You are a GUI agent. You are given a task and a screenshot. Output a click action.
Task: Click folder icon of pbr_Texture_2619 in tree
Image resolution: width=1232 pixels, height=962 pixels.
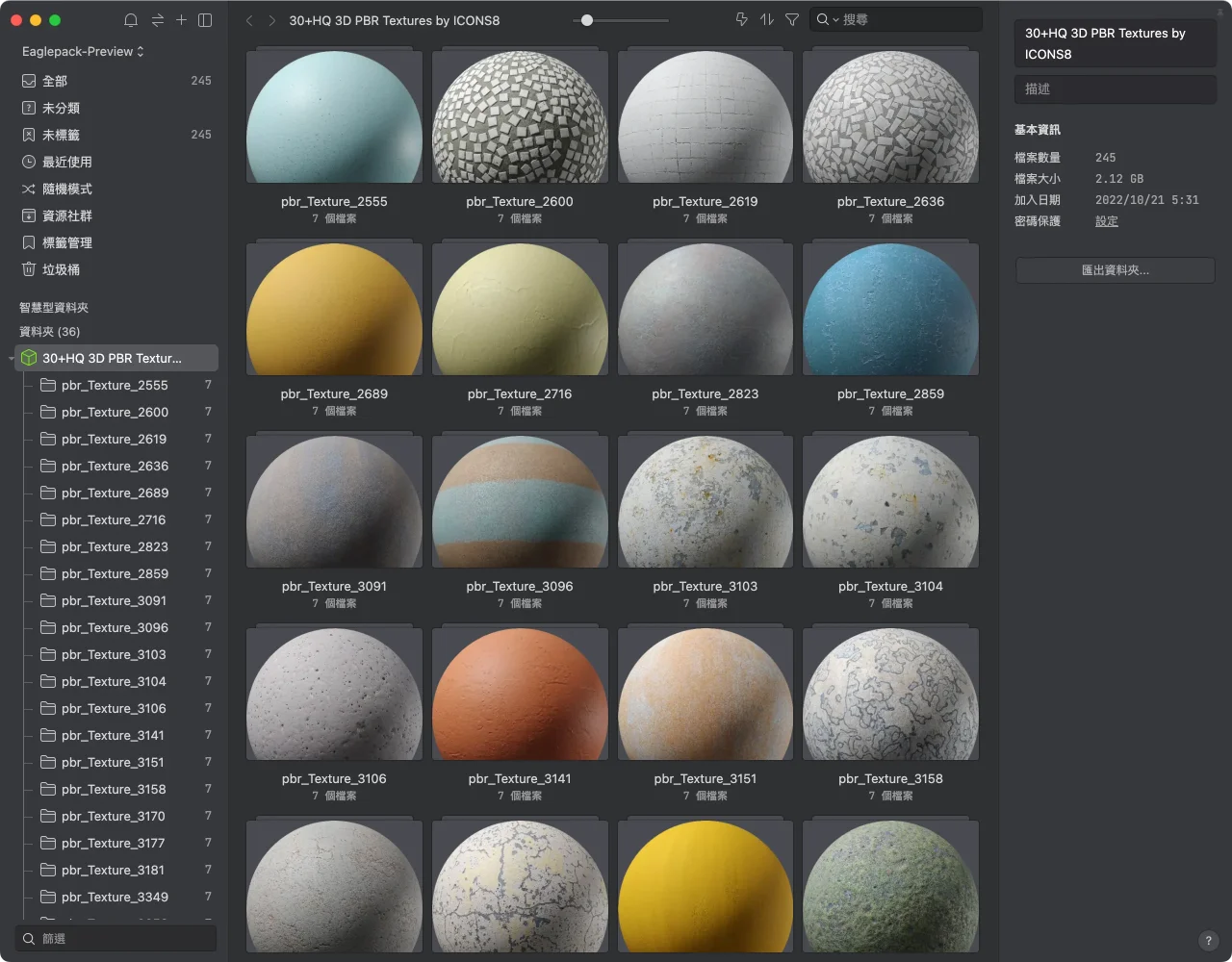48,439
